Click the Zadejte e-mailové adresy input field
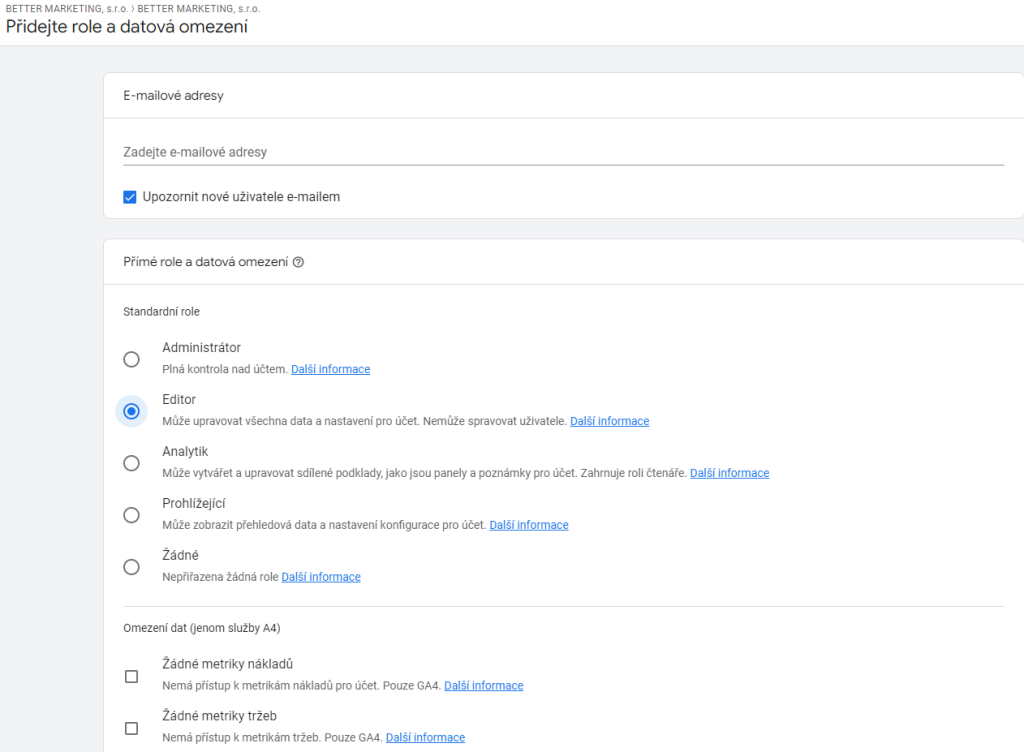Image resolution: width=1024 pixels, height=752 pixels. pyautogui.click(x=564, y=152)
